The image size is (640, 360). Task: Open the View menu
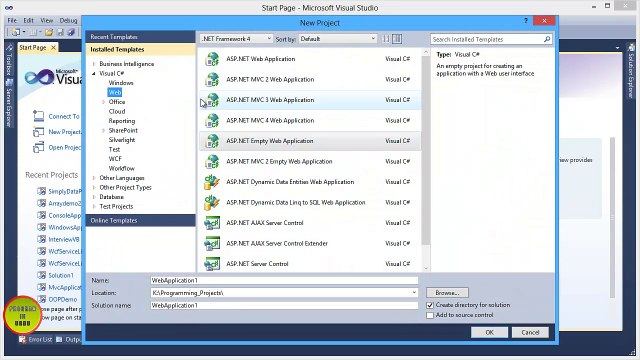pyautogui.click(x=46, y=20)
